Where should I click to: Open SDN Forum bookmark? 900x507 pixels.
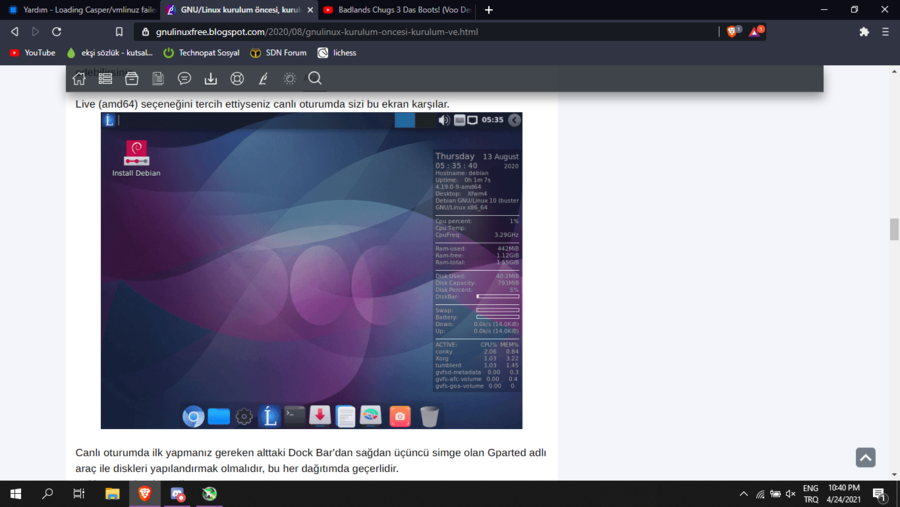click(278, 53)
